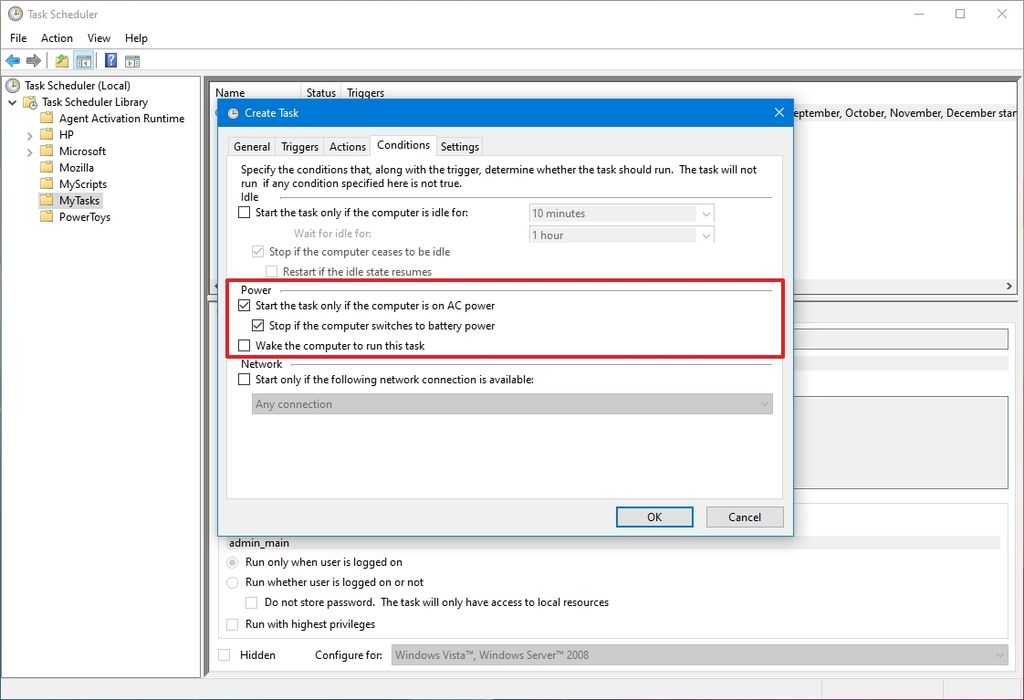This screenshot has height=700, width=1024.
Task: Expand the Microsoft tree node in sidebar
Action: 30,150
